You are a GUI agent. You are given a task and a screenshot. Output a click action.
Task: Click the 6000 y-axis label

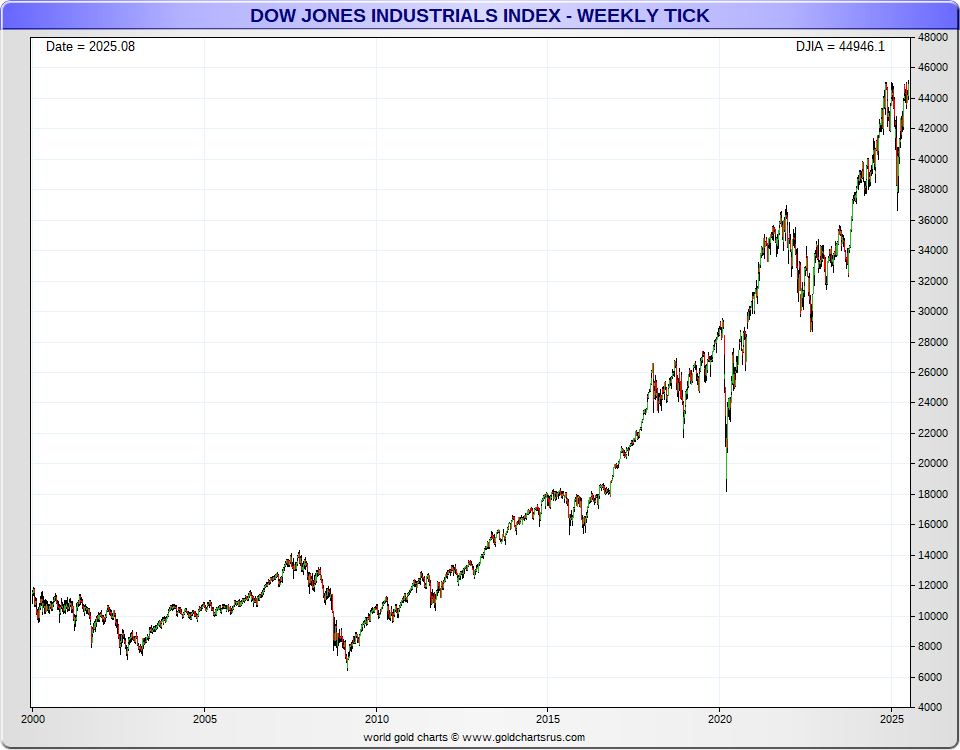(x=931, y=677)
